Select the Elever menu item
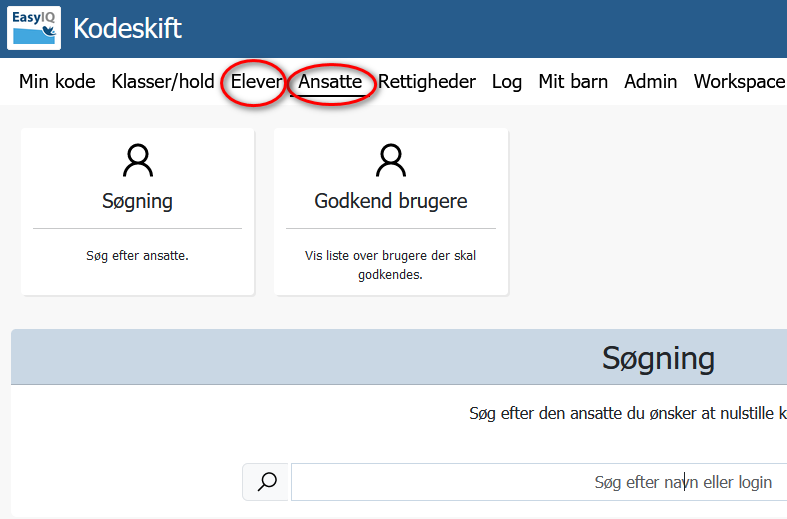The image size is (787, 519). [256, 81]
